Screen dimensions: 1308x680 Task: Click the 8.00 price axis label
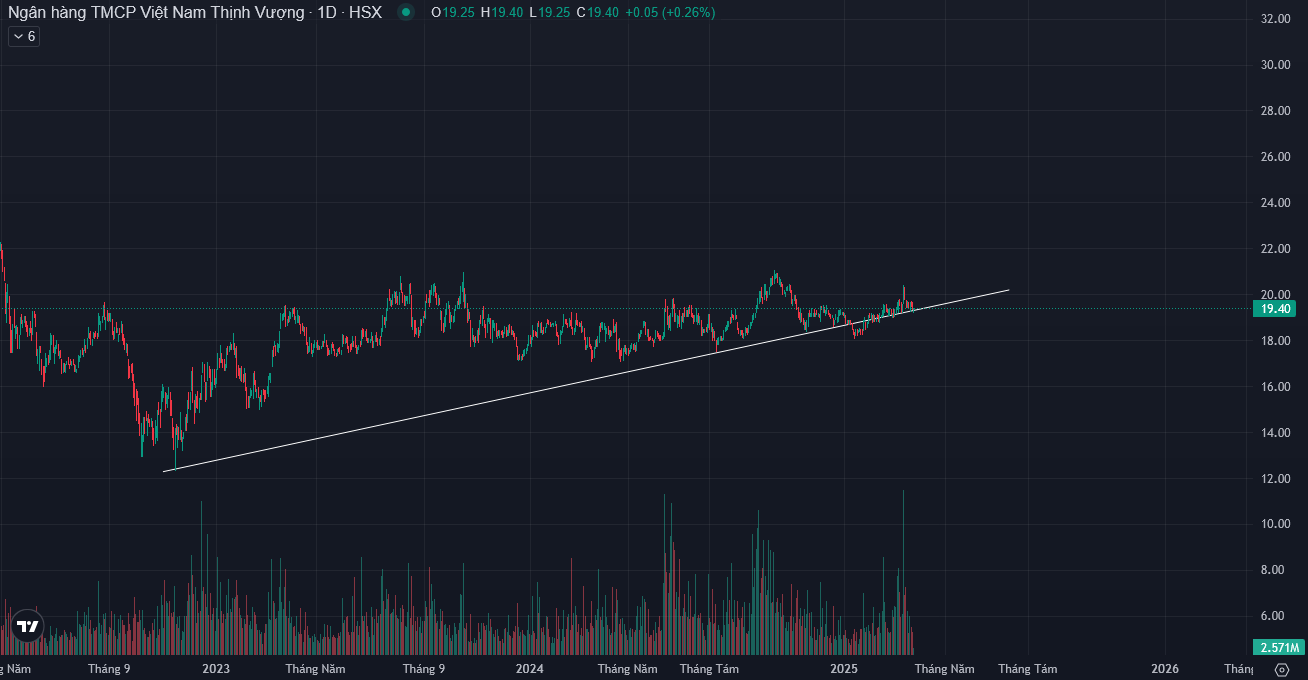tap(1274, 570)
